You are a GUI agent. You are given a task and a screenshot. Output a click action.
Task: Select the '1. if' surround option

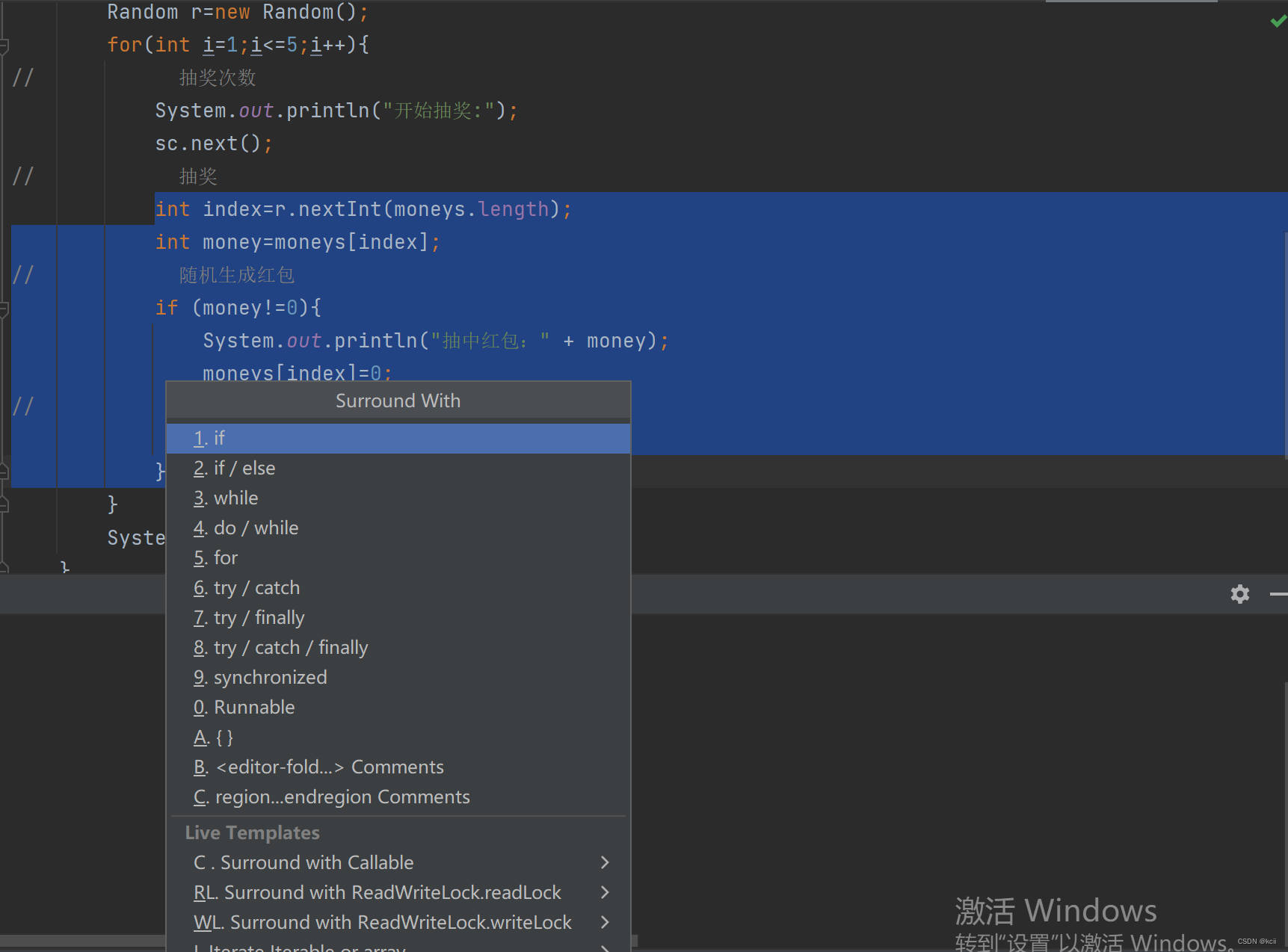pos(398,438)
